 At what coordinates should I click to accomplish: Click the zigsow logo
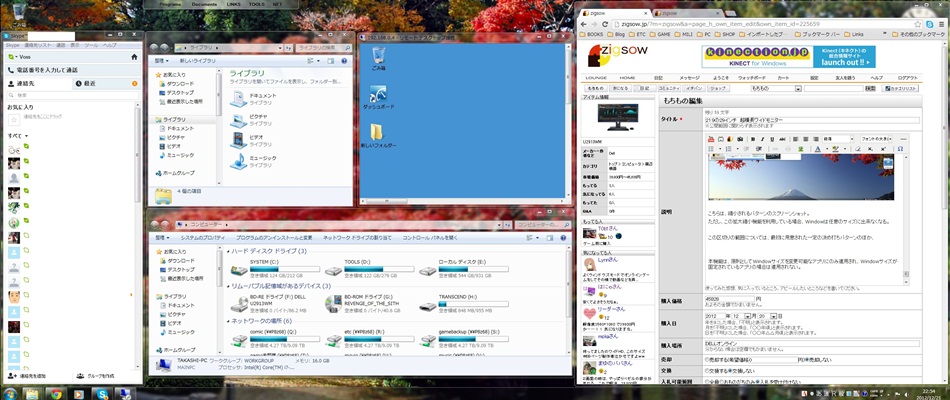point(609,55)
